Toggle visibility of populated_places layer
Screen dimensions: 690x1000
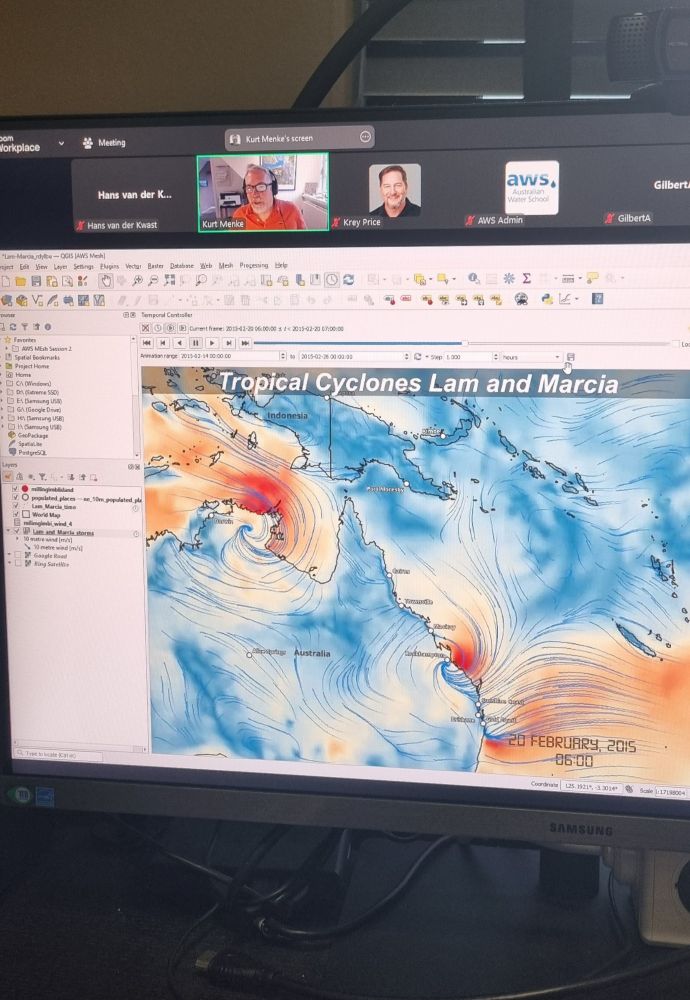point(16,497)
